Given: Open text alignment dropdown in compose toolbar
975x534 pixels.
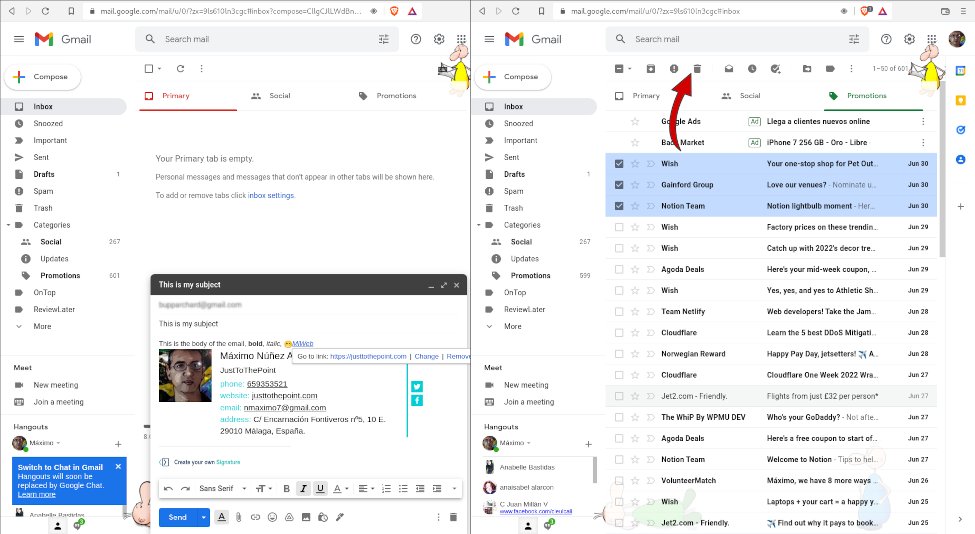Looking at the screenshot, I should (366, 489).
